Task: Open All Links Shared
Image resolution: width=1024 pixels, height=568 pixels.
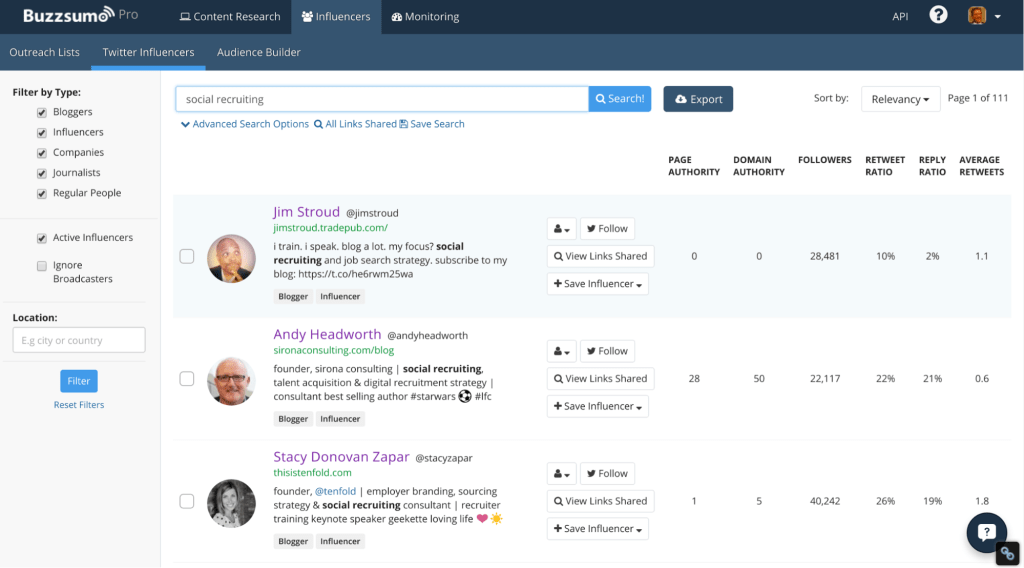Action: 355,124
